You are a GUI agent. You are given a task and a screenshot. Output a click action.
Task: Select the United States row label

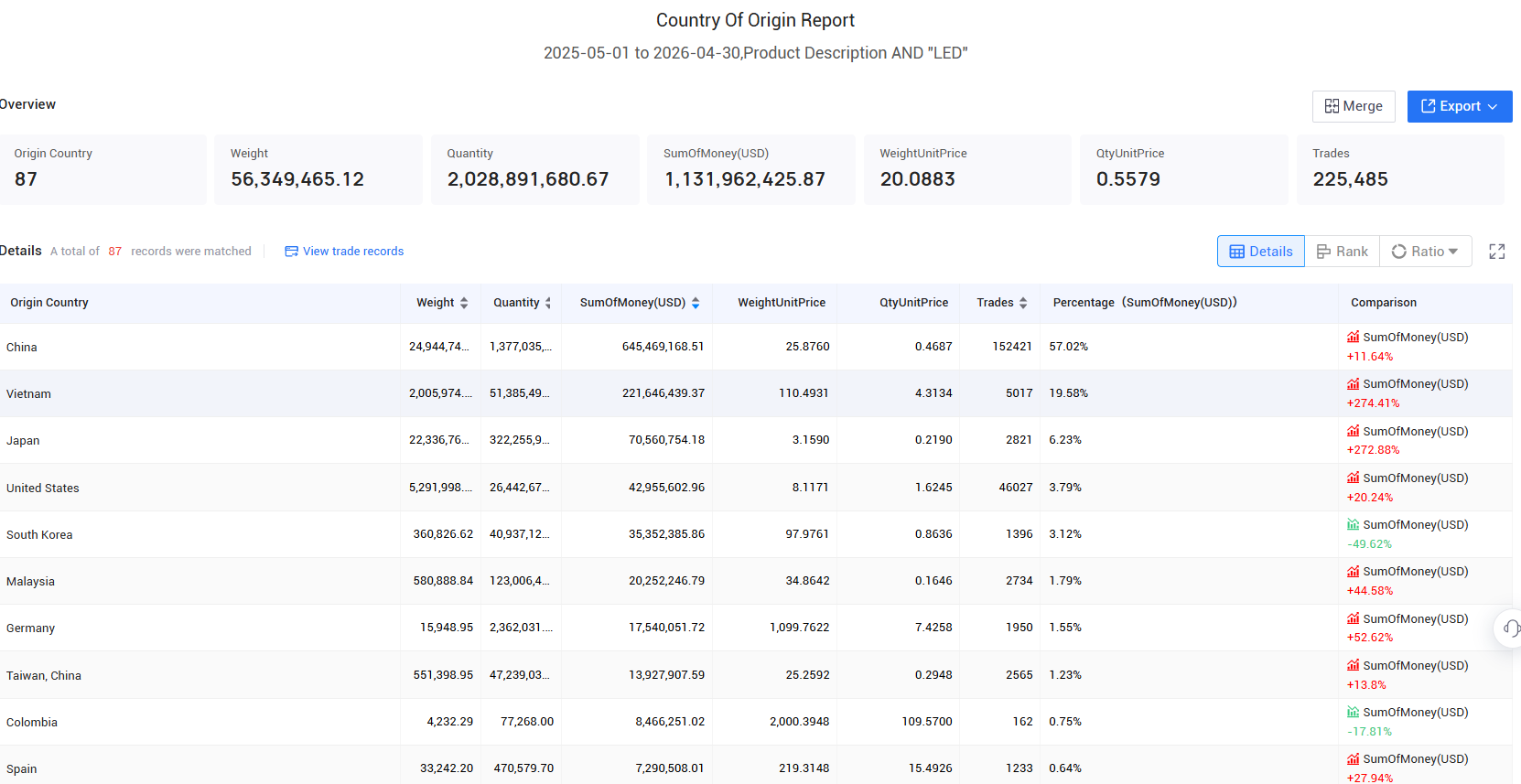(43, 489)
